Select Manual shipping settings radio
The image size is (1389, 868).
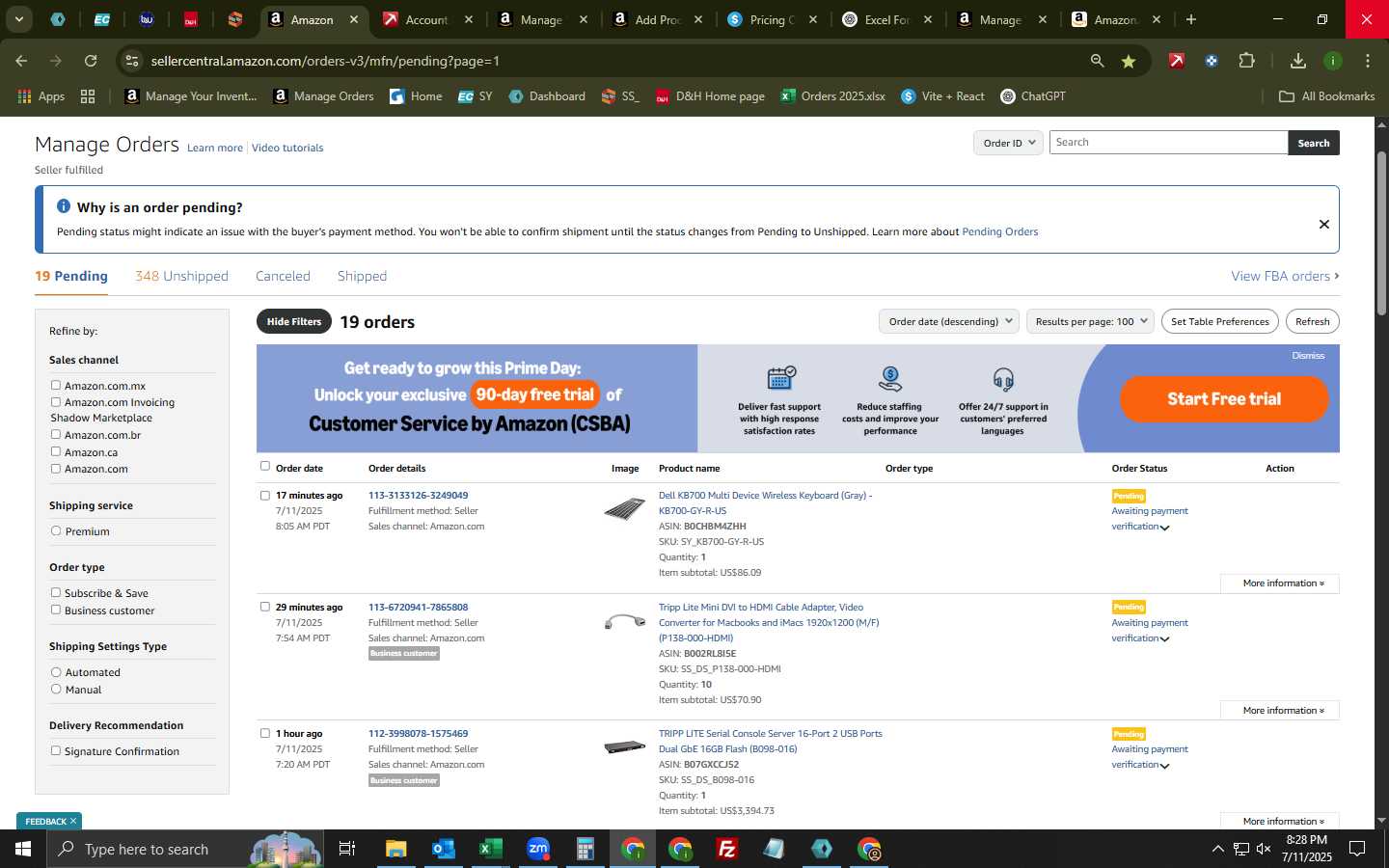56,689
